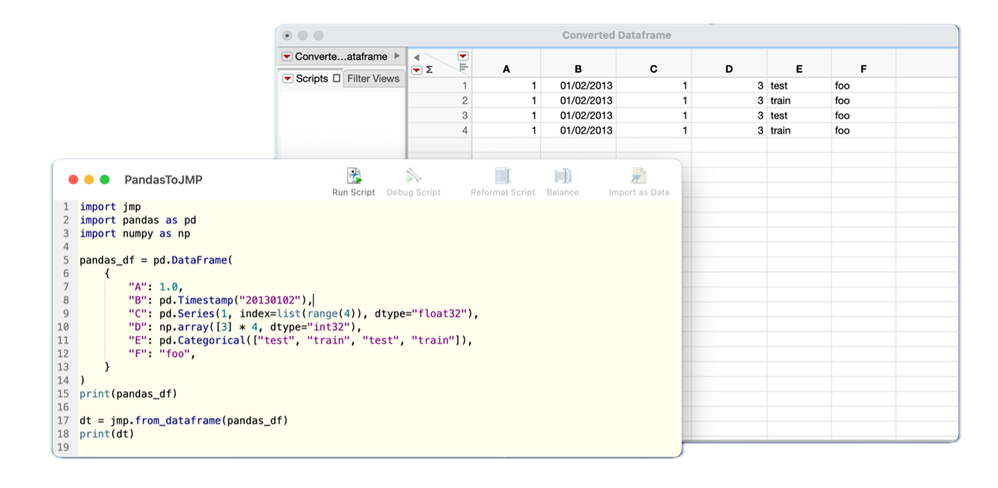This screenshot has width=998, height=488.
Task: Select column header D
Action: [x=729, y=69]
